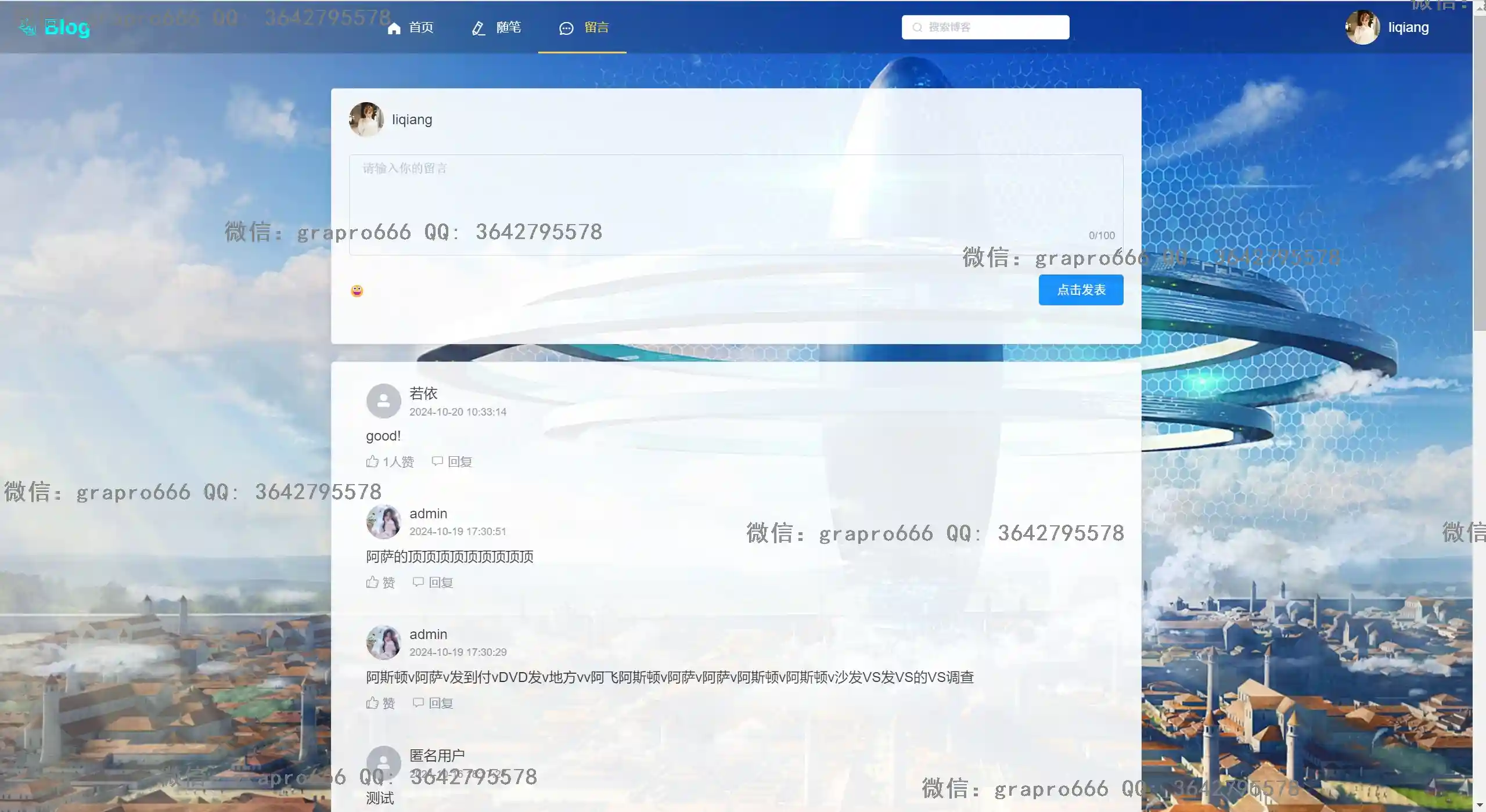The height and width of the screenshot is (812, 1486).
Task: Click liqiang username in top-right header
Action: (x=1408, y=27)
